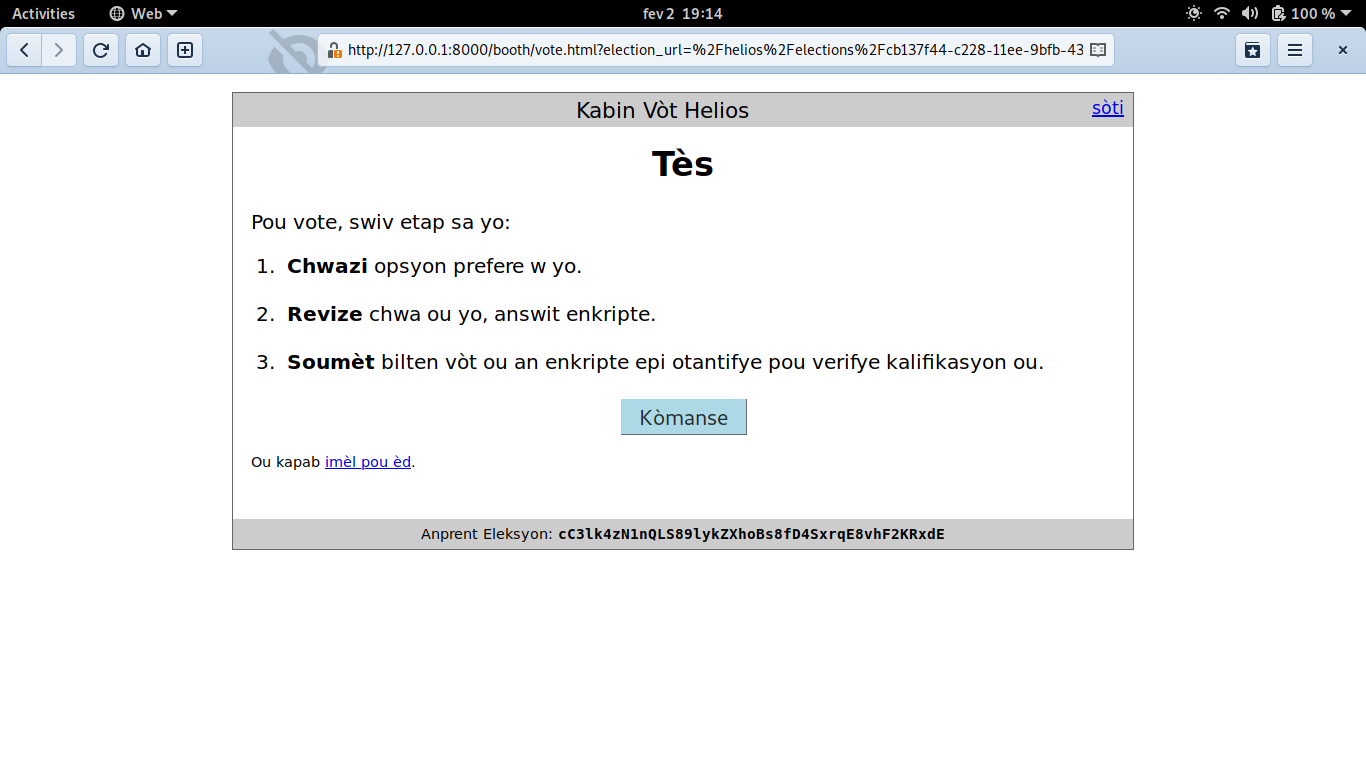The height and width of the screenshot is (768, 1366).
Task: Open the Activities overview
Action: [43, 13]
